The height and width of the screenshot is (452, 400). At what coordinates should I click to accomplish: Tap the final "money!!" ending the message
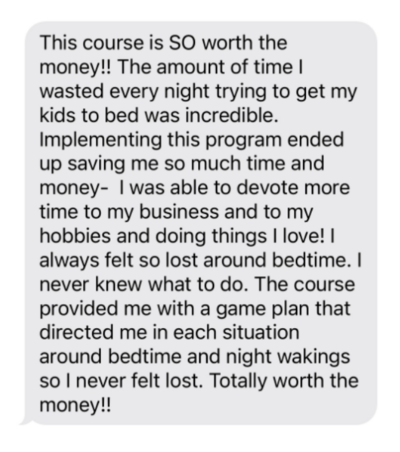click(75, 405)
